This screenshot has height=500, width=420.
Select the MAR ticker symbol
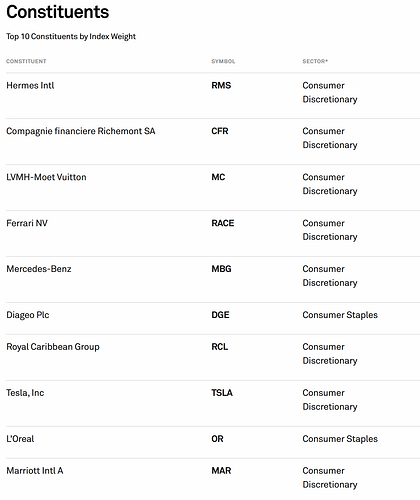point(221,471)
